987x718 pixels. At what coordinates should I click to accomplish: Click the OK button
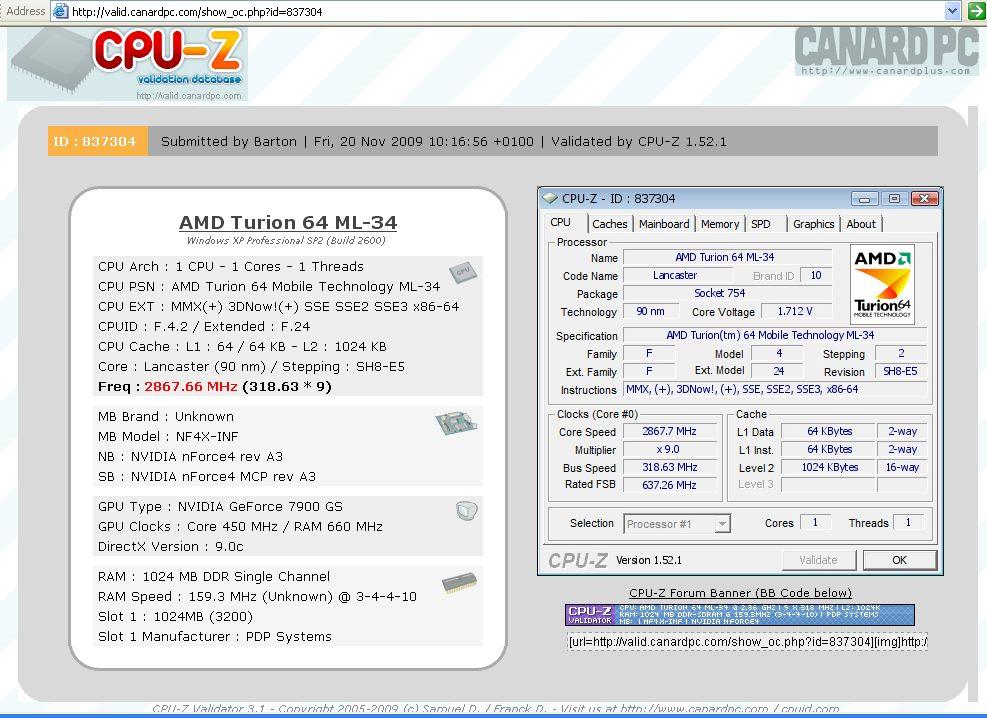pyautogui.click(x=900, y=560)
